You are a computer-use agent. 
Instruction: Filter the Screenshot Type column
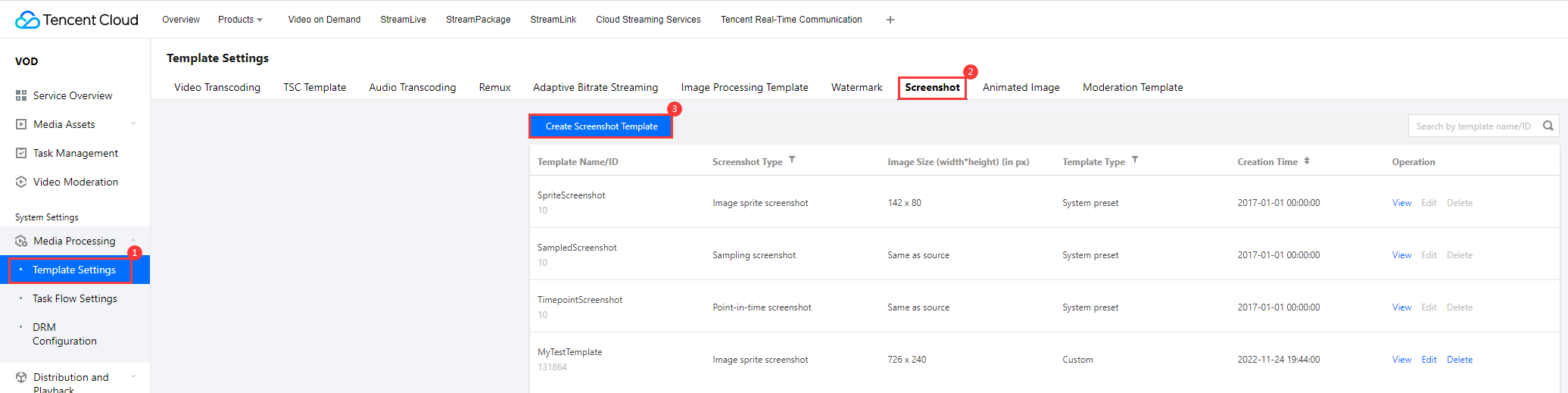792,160
